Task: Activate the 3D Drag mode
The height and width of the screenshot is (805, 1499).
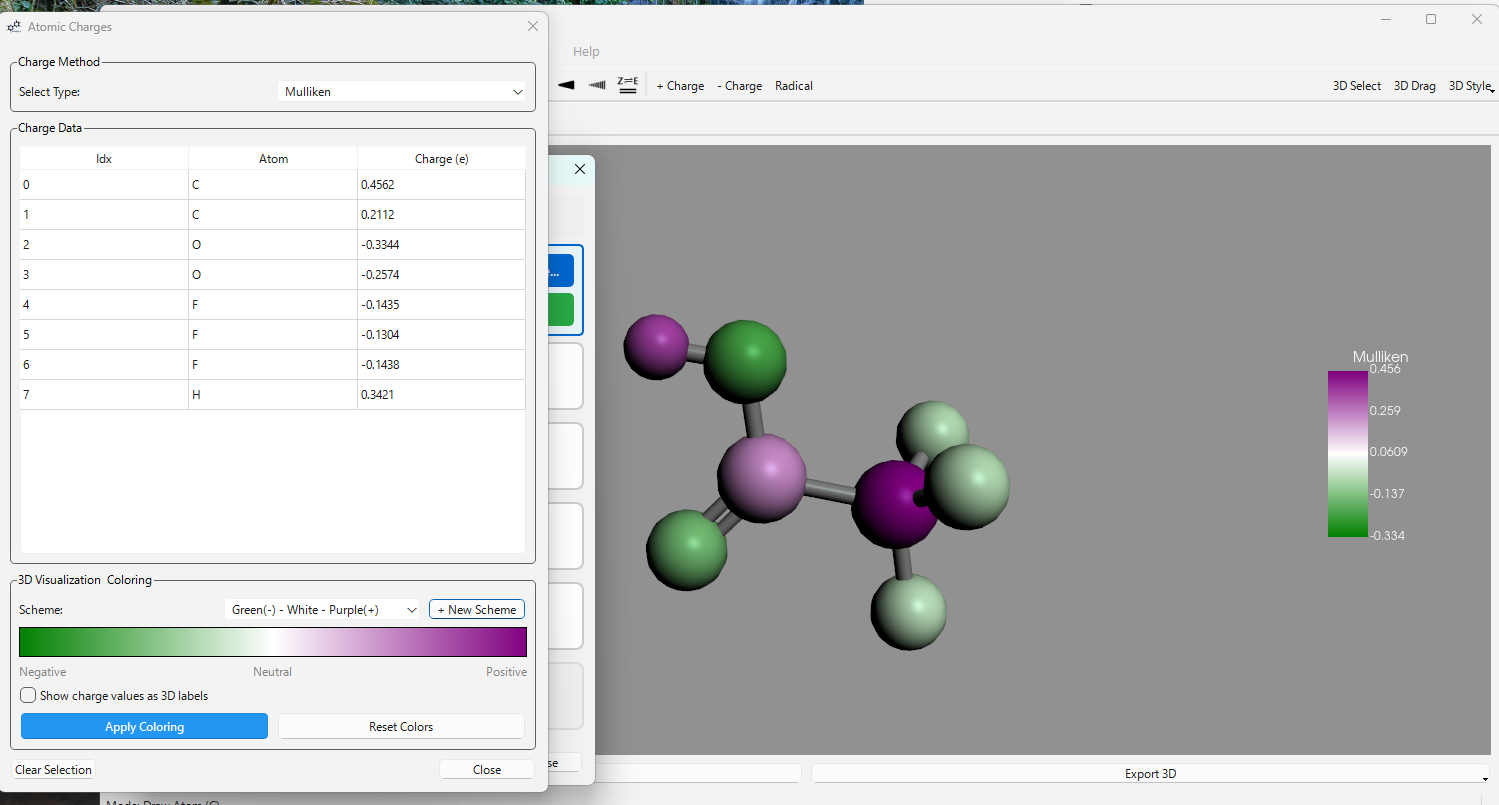Action: pyautogui.click(x=1415, y=86)
